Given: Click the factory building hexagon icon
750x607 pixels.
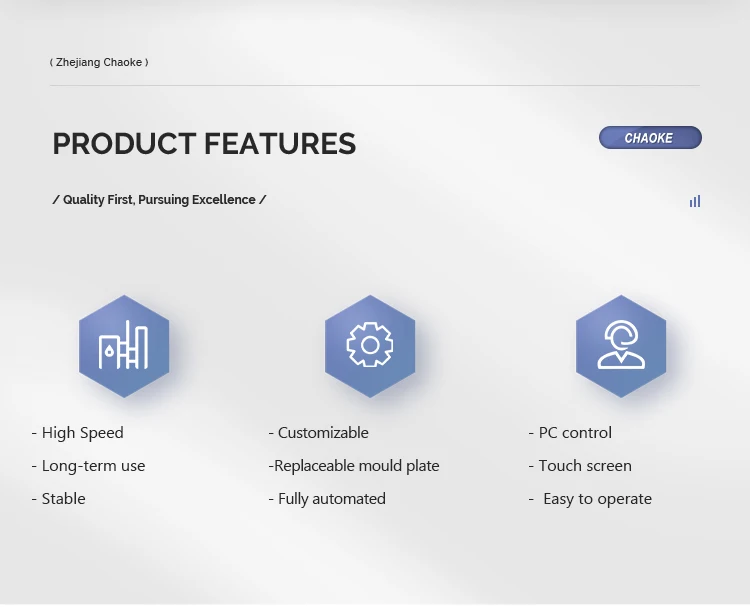Looking at the screenshot, I should click(x=124, y=346).
